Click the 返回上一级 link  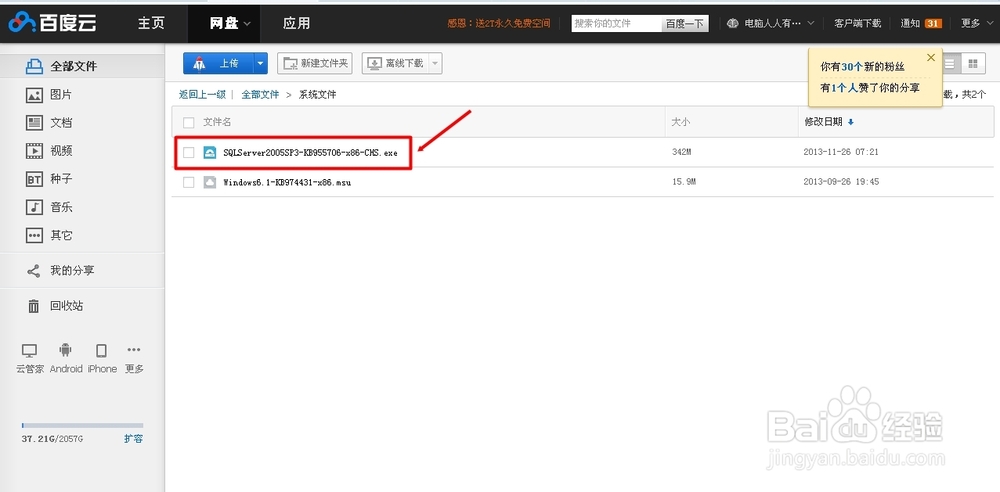pos(202,94)
